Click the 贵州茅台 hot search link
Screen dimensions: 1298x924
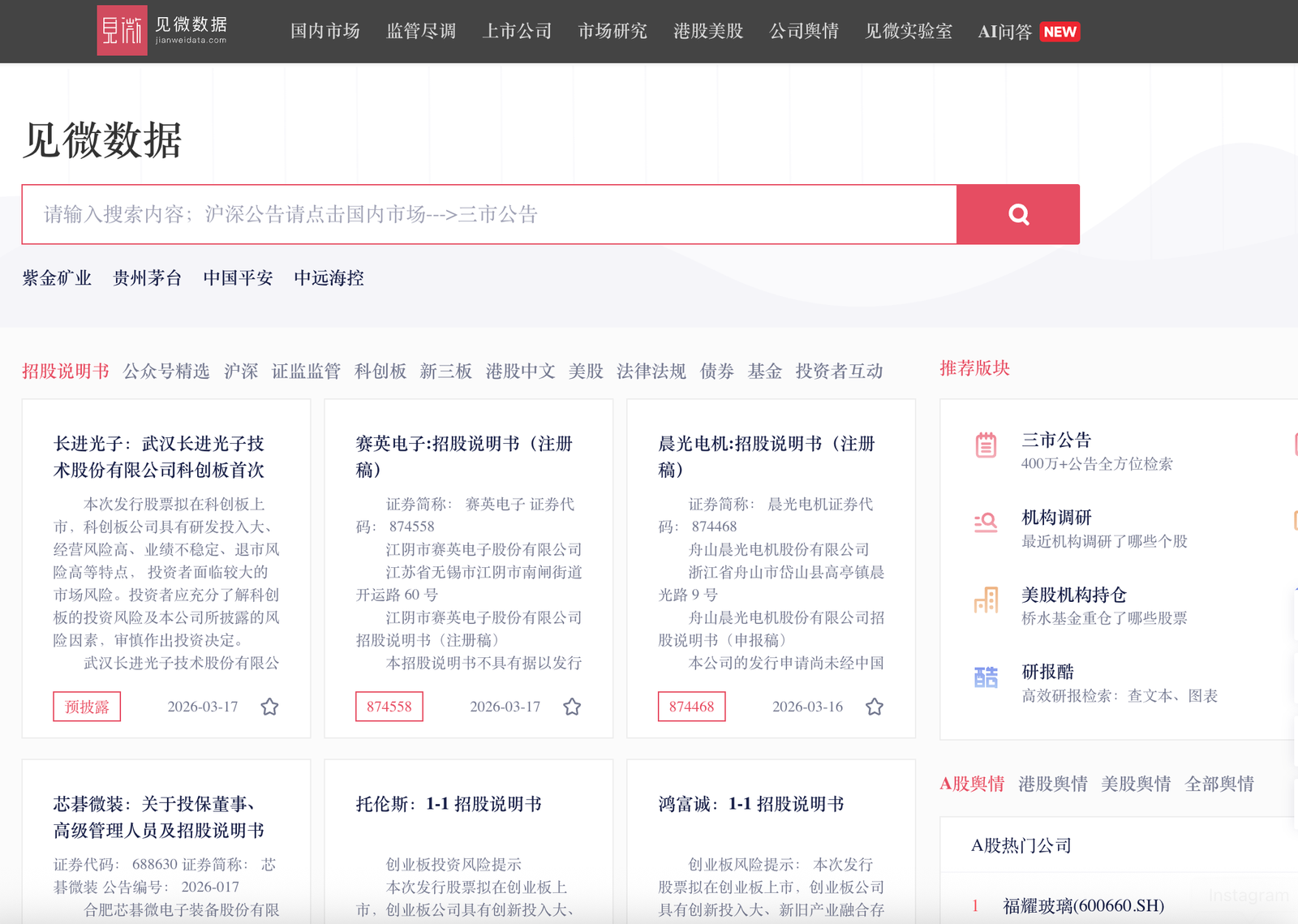(148, 278)
